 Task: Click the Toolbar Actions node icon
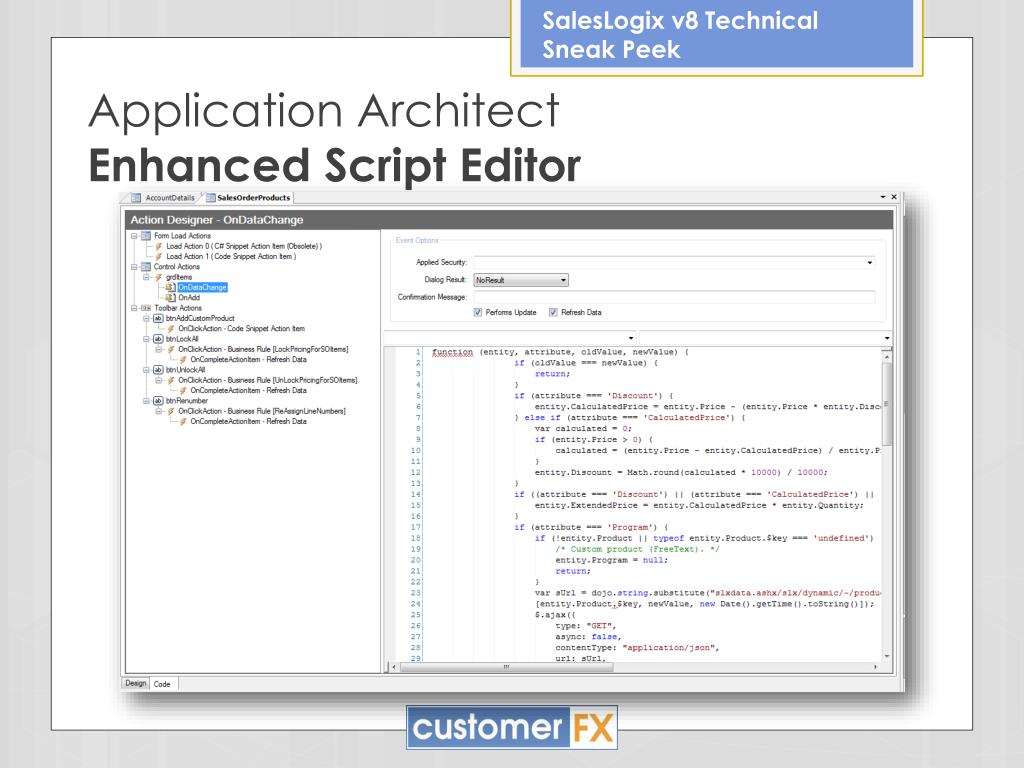pos(146,308)
